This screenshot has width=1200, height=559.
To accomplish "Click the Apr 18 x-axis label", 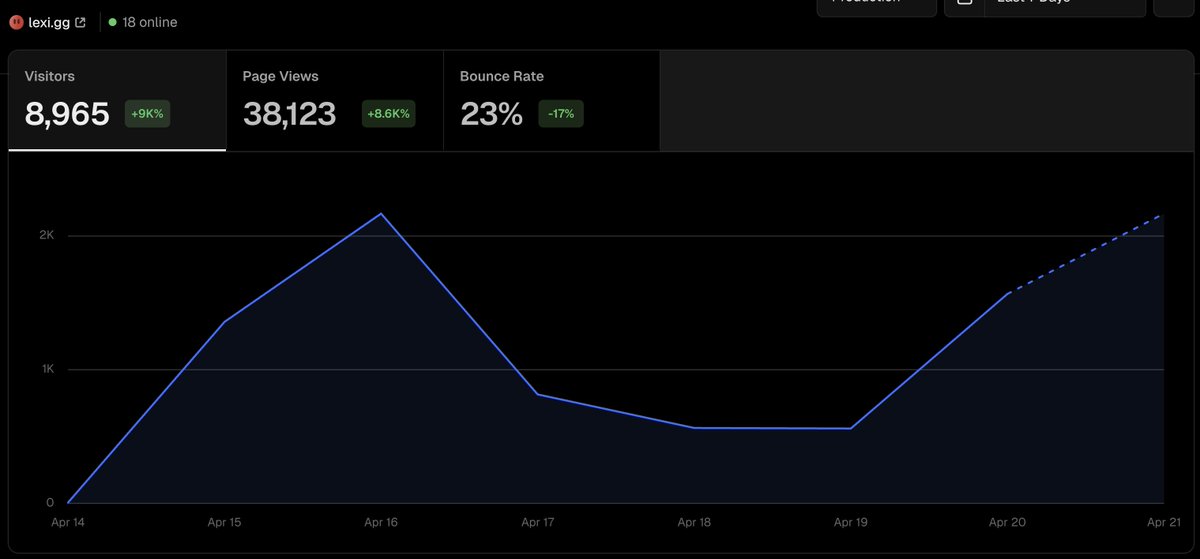I will click(694, 522).
